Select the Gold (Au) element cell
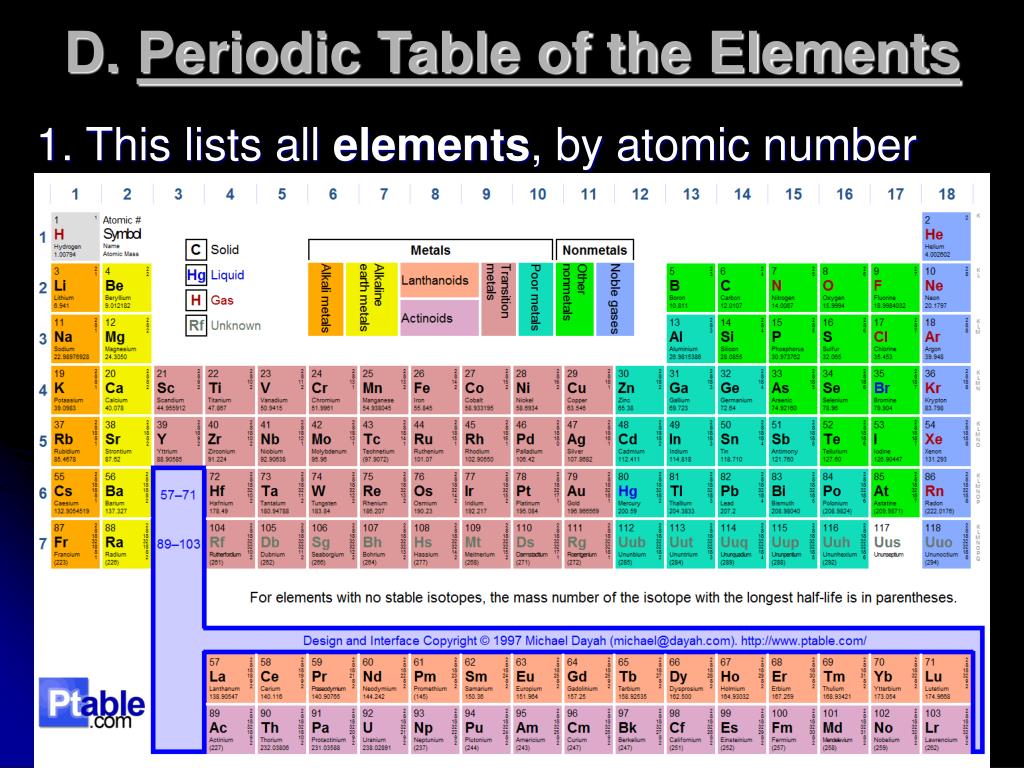The height and width of the screenshot is (768, 1024). pos(588,492)
